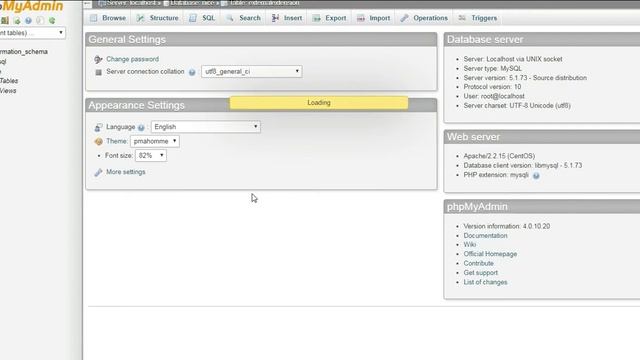The width and height of the screenshot is (640, 360).
Task: Click the yellow Loading notification
Action: [x=319, y=102]
